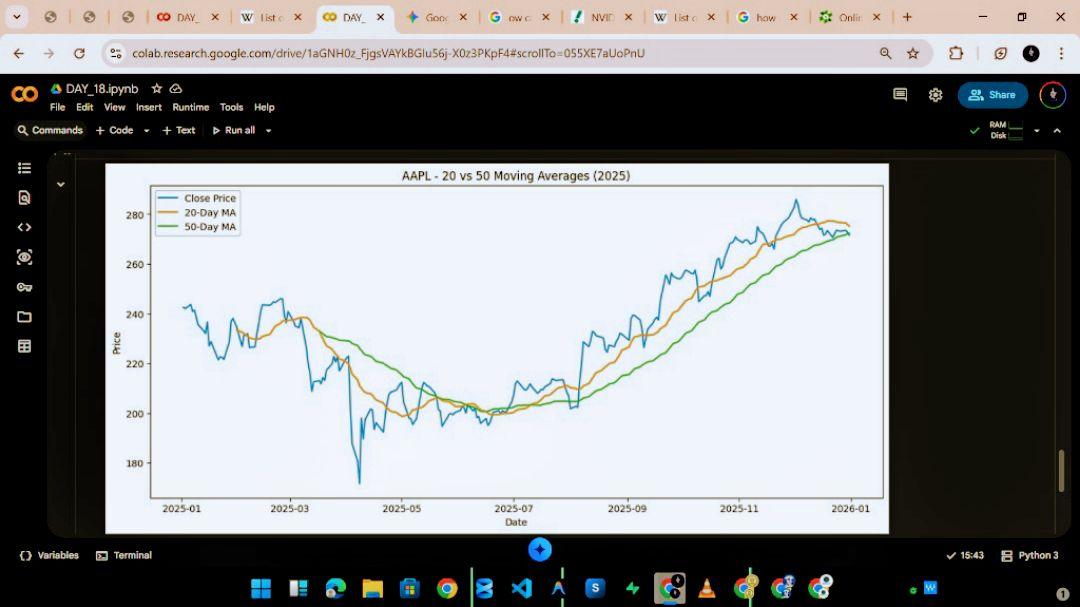
Task: Open Windows Start menu
Action: [261, 588]
